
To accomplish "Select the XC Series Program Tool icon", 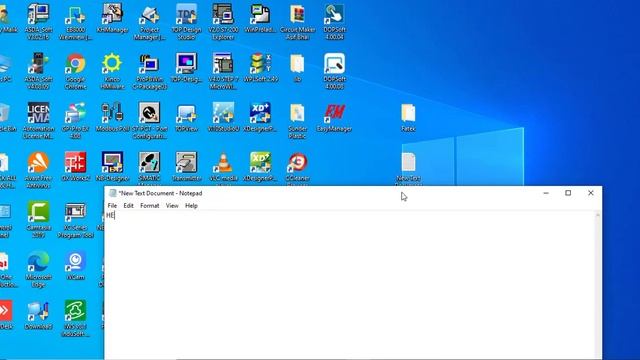I will pyautogui.click(x=76, y=219).
